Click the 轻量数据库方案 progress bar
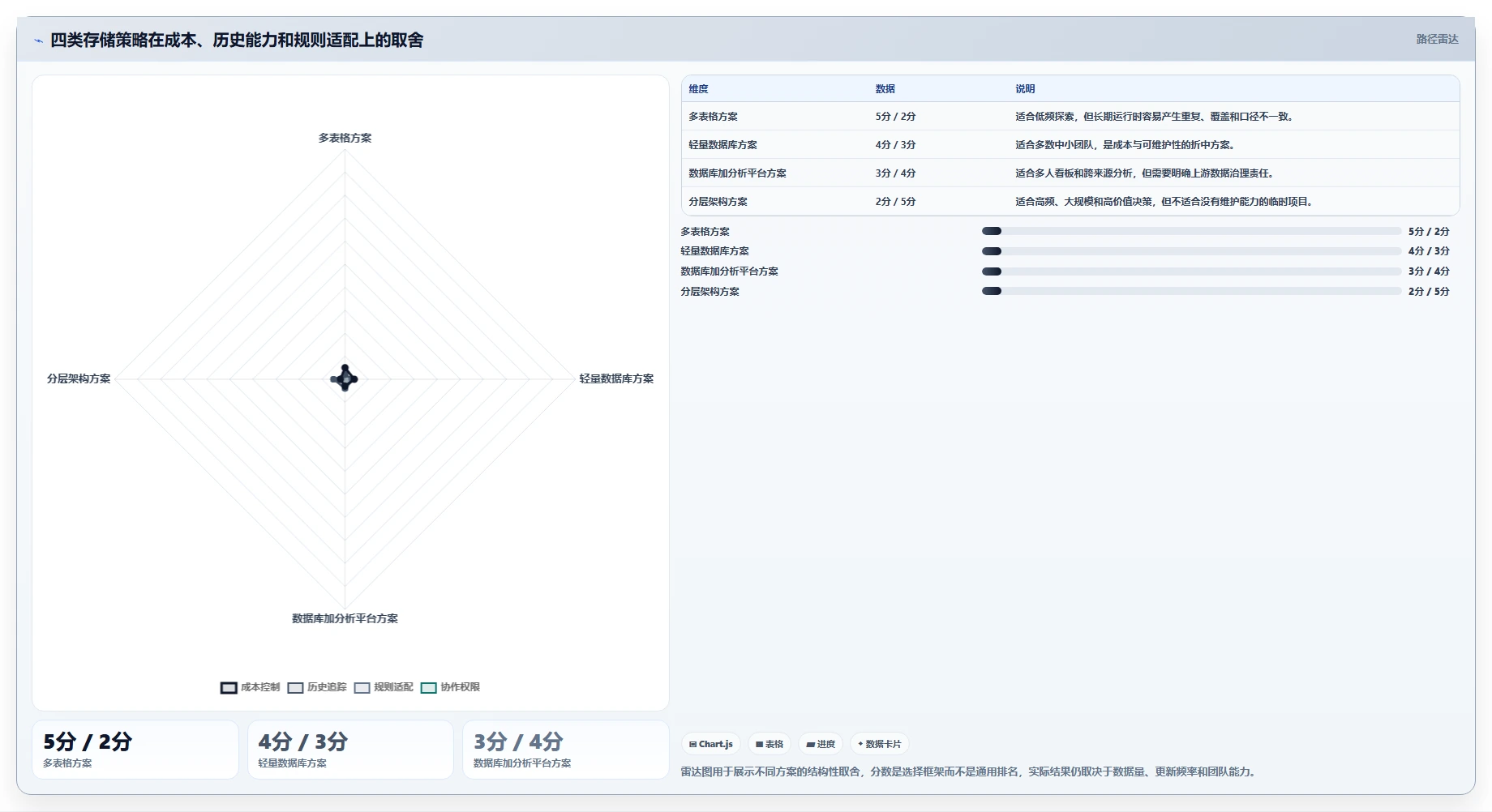 (x=1191, y=251)
